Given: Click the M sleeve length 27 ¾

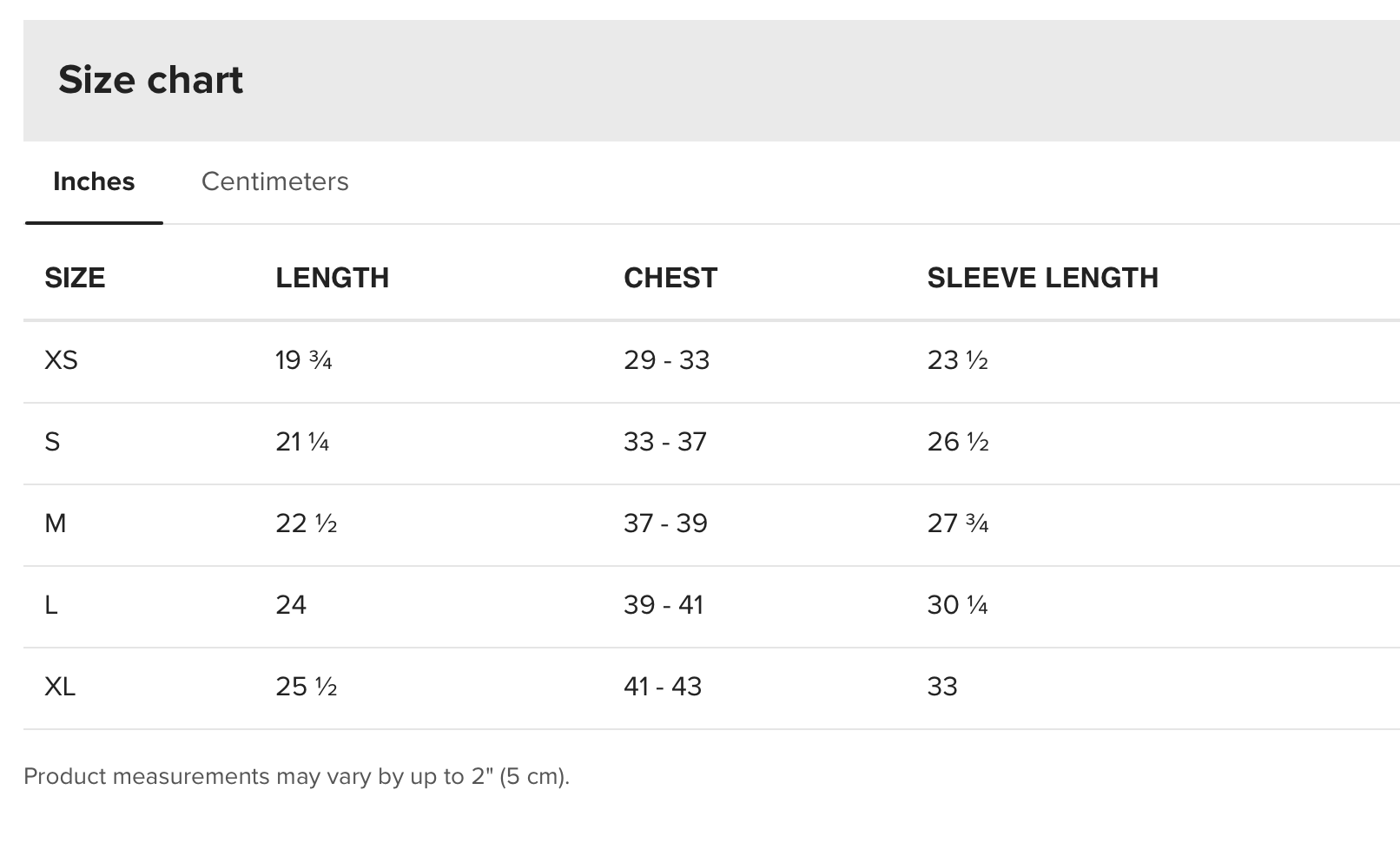Looking at the screenshot, I should 958,523.
